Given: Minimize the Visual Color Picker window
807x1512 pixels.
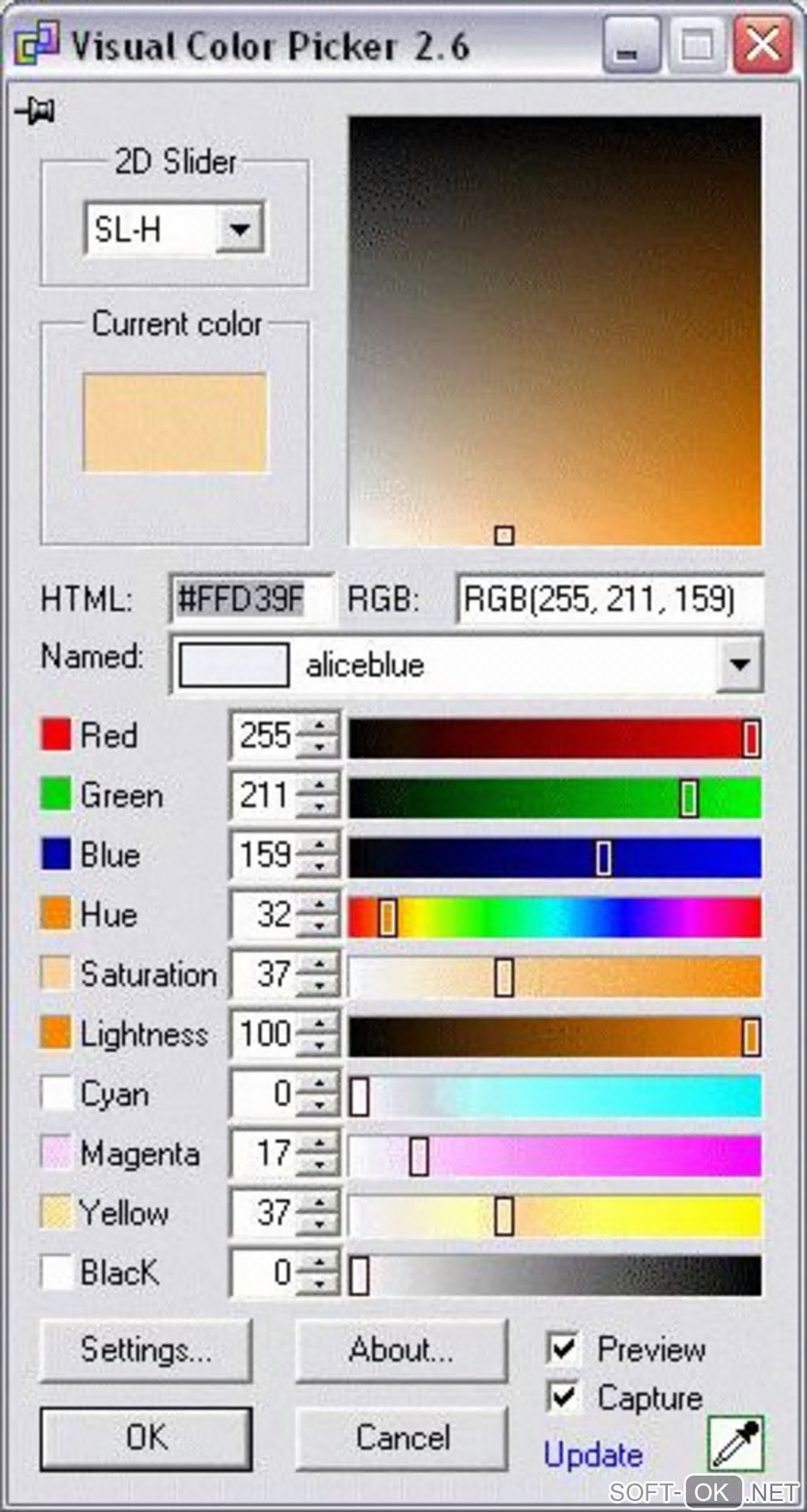Looking at the screenshot, I should point(631,46).
